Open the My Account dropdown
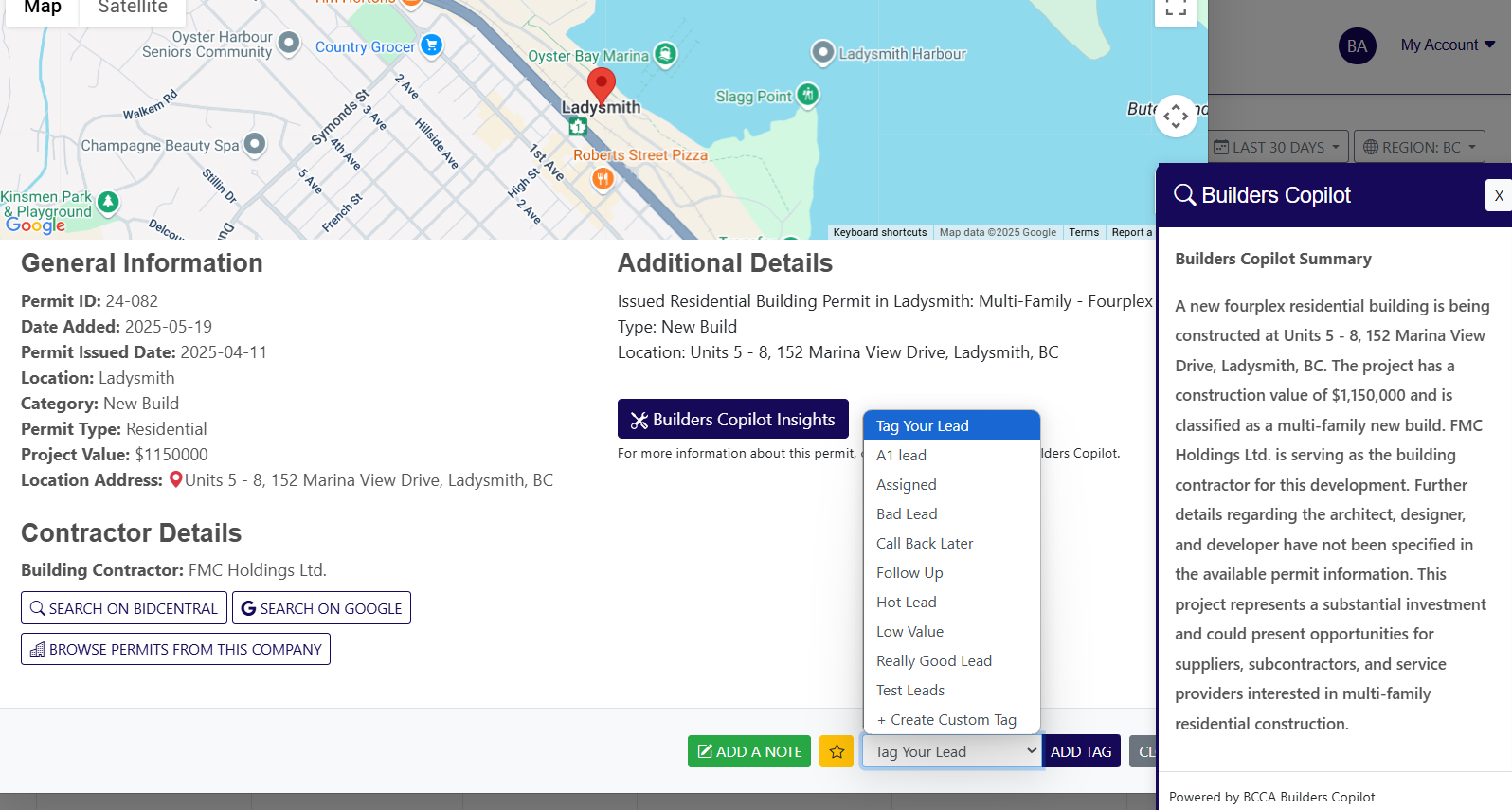The width and height of the screenshot is (1512, 810). [1448, 45]
